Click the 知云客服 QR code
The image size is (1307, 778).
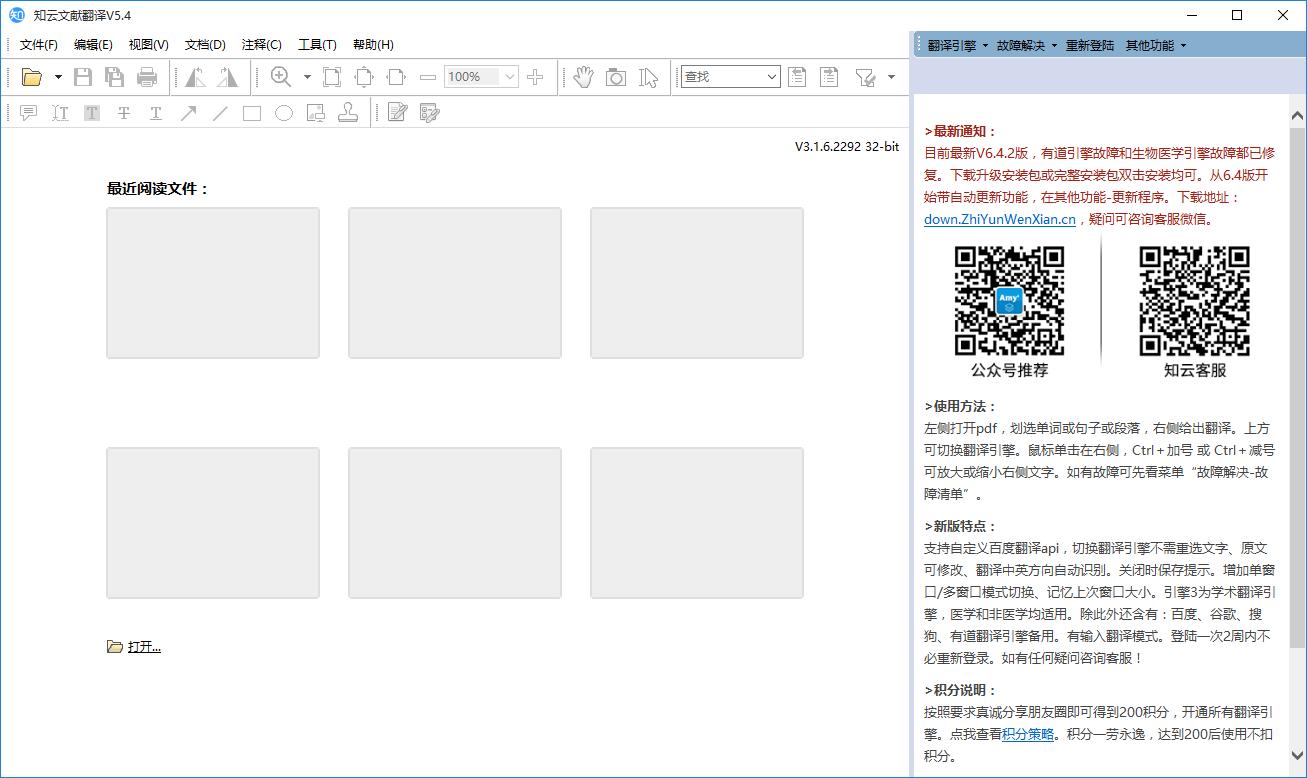click(1194, 301)
